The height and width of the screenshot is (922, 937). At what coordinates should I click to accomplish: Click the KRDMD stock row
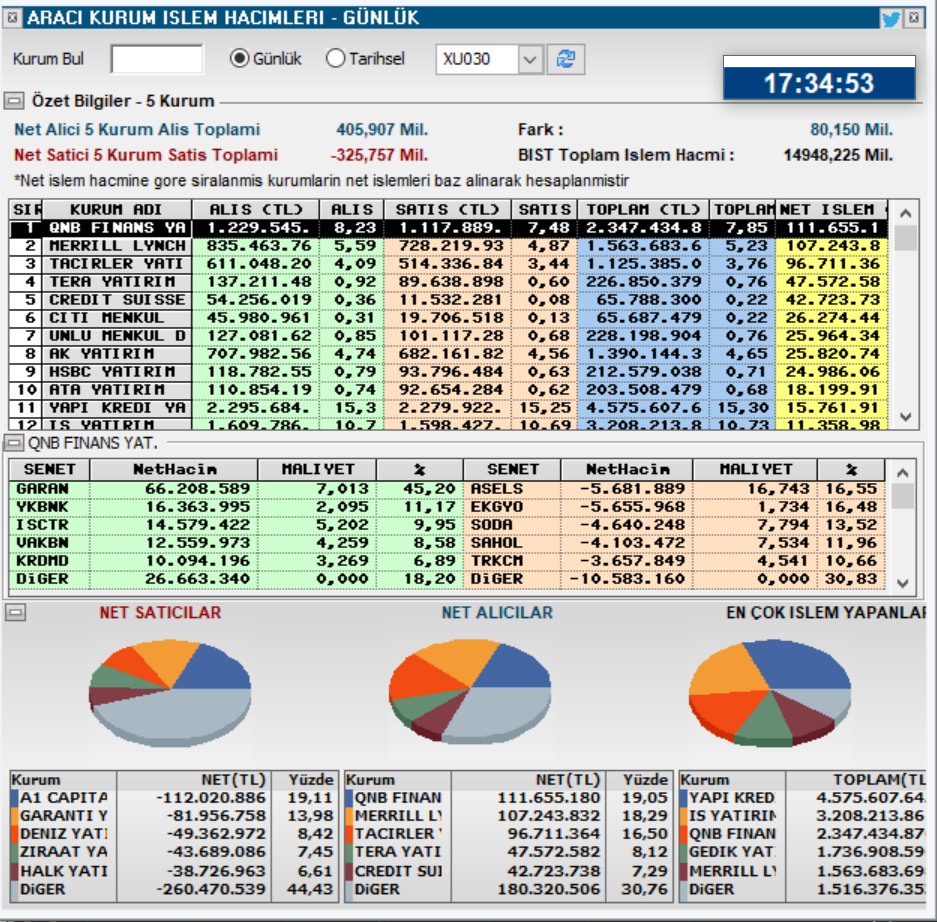236,560
